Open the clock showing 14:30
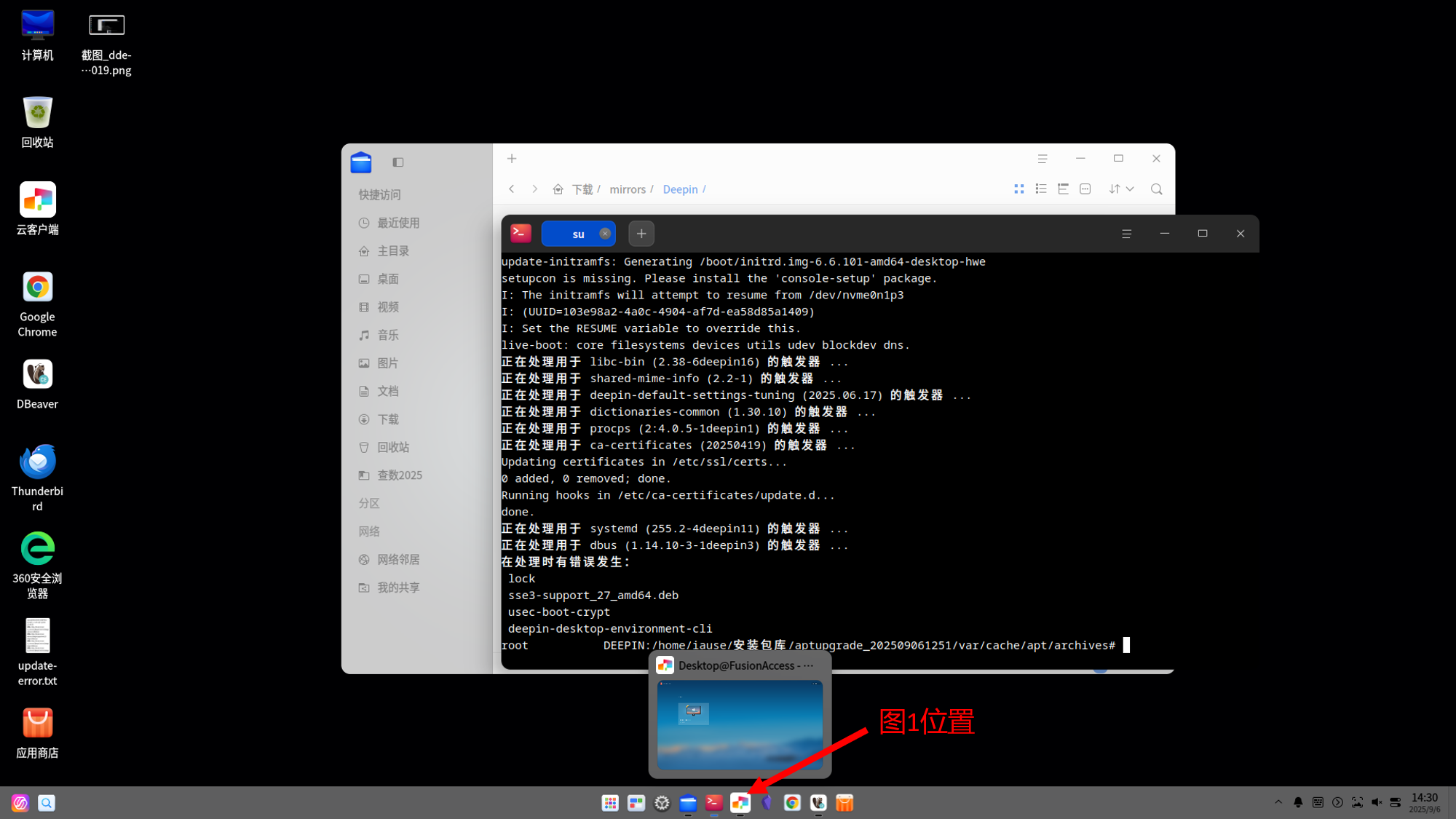This screenshot has height=819, width=1456. [1425, 802]
